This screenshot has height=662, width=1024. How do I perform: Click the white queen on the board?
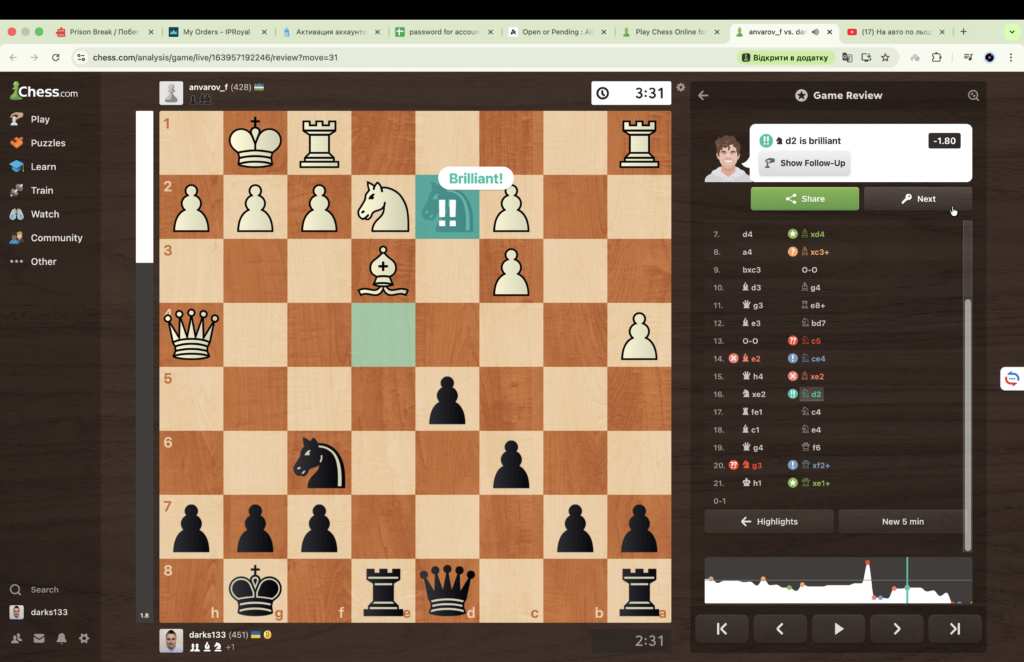pos(191,334)
